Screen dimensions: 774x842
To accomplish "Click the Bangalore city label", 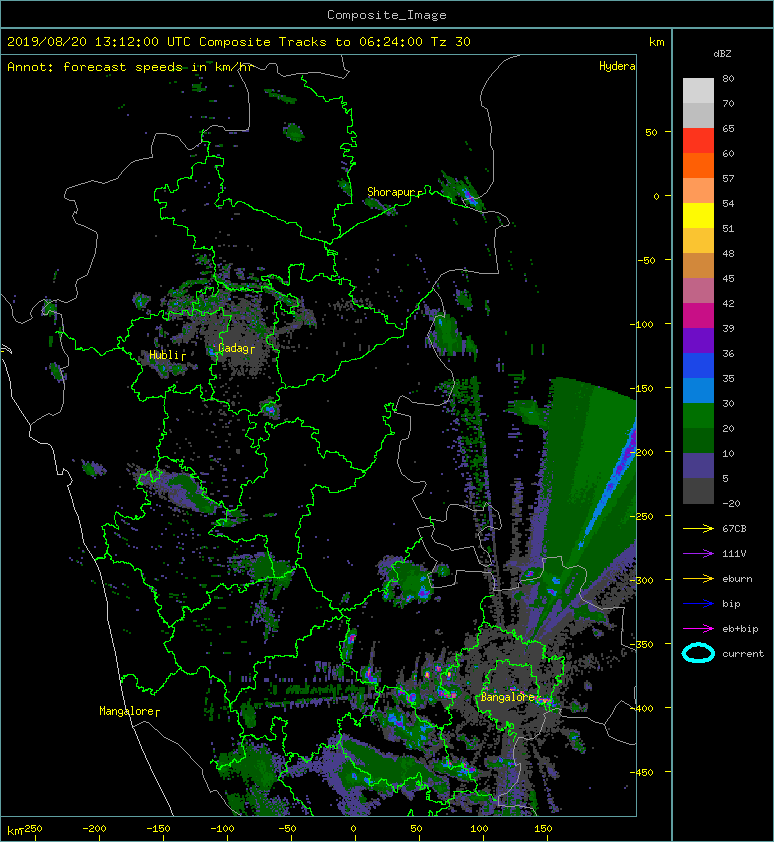I will tap(508, 697).
